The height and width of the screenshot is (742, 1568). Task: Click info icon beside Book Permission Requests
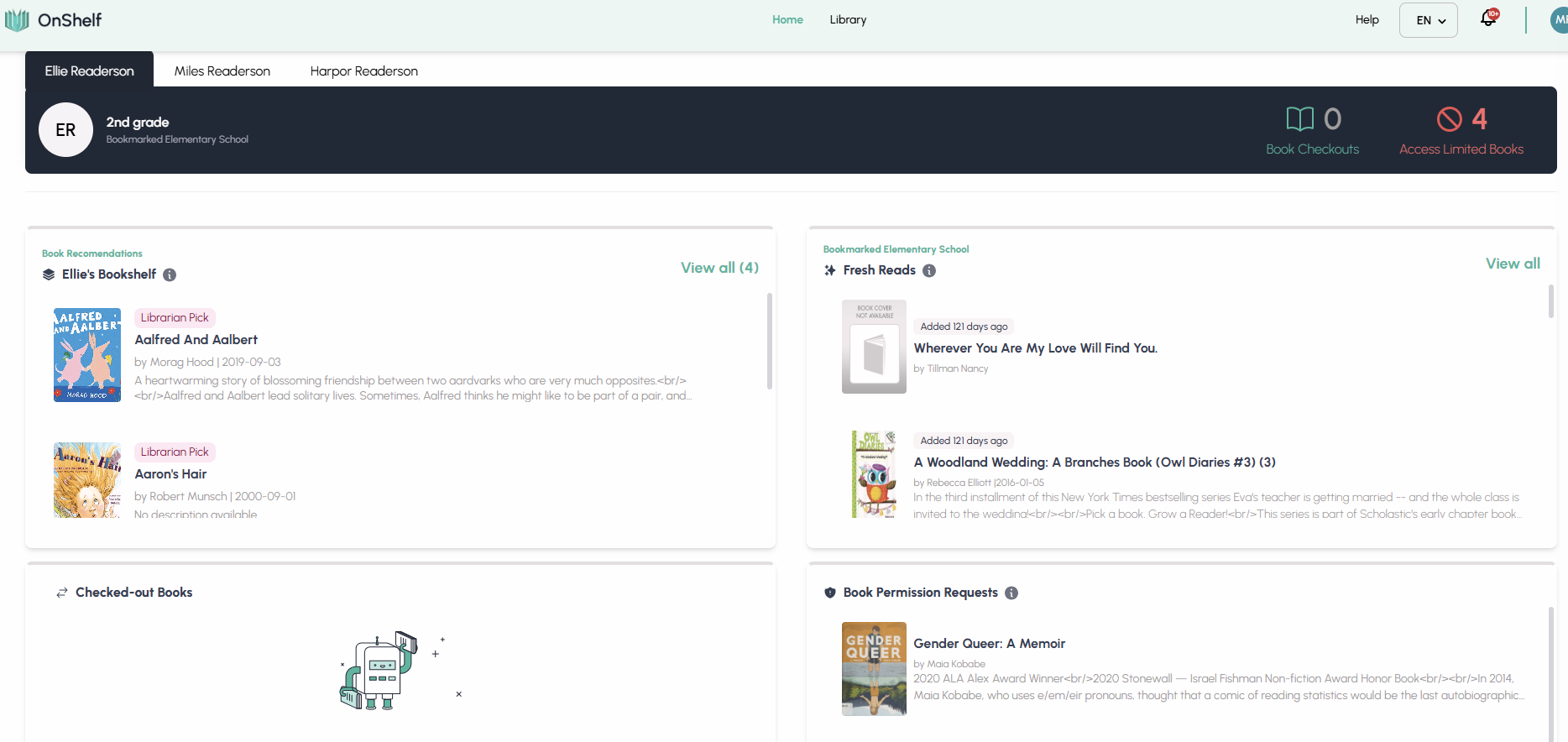click(x=1011, y=593)
